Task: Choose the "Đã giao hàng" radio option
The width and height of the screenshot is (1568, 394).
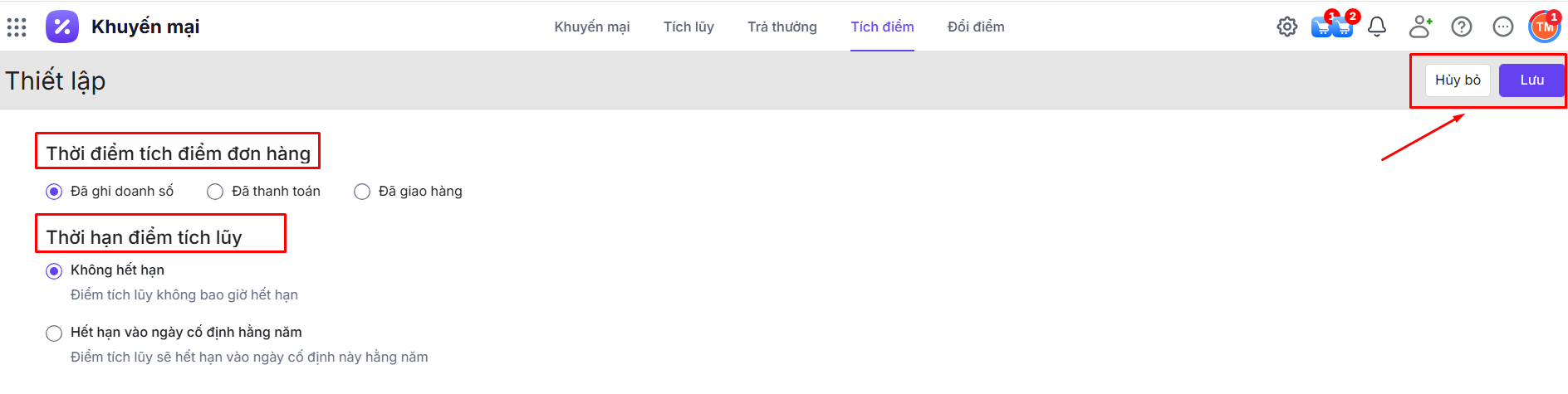Action: tap(362, 192)
